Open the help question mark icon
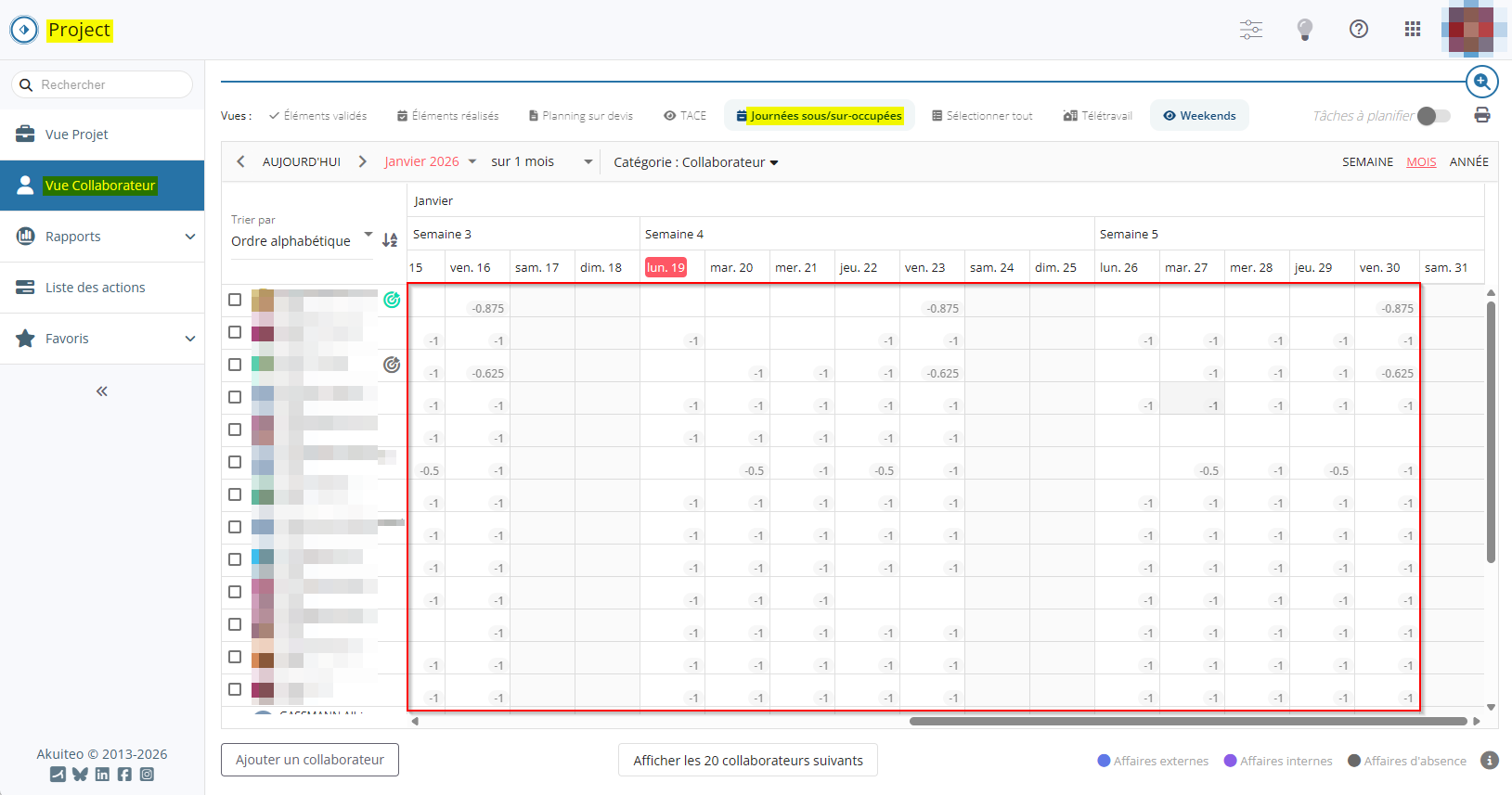The height and width of the screenshot is (795, 1512). pos(1359,30)
